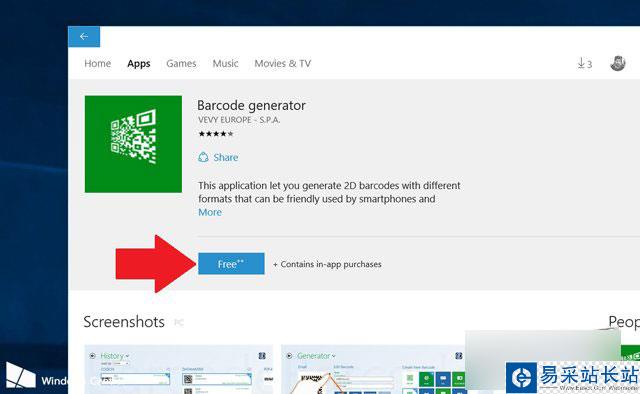Go back using the arrow button
This screenshot has width=640, height=394.
pyautogui.click(x=84, y=37)
